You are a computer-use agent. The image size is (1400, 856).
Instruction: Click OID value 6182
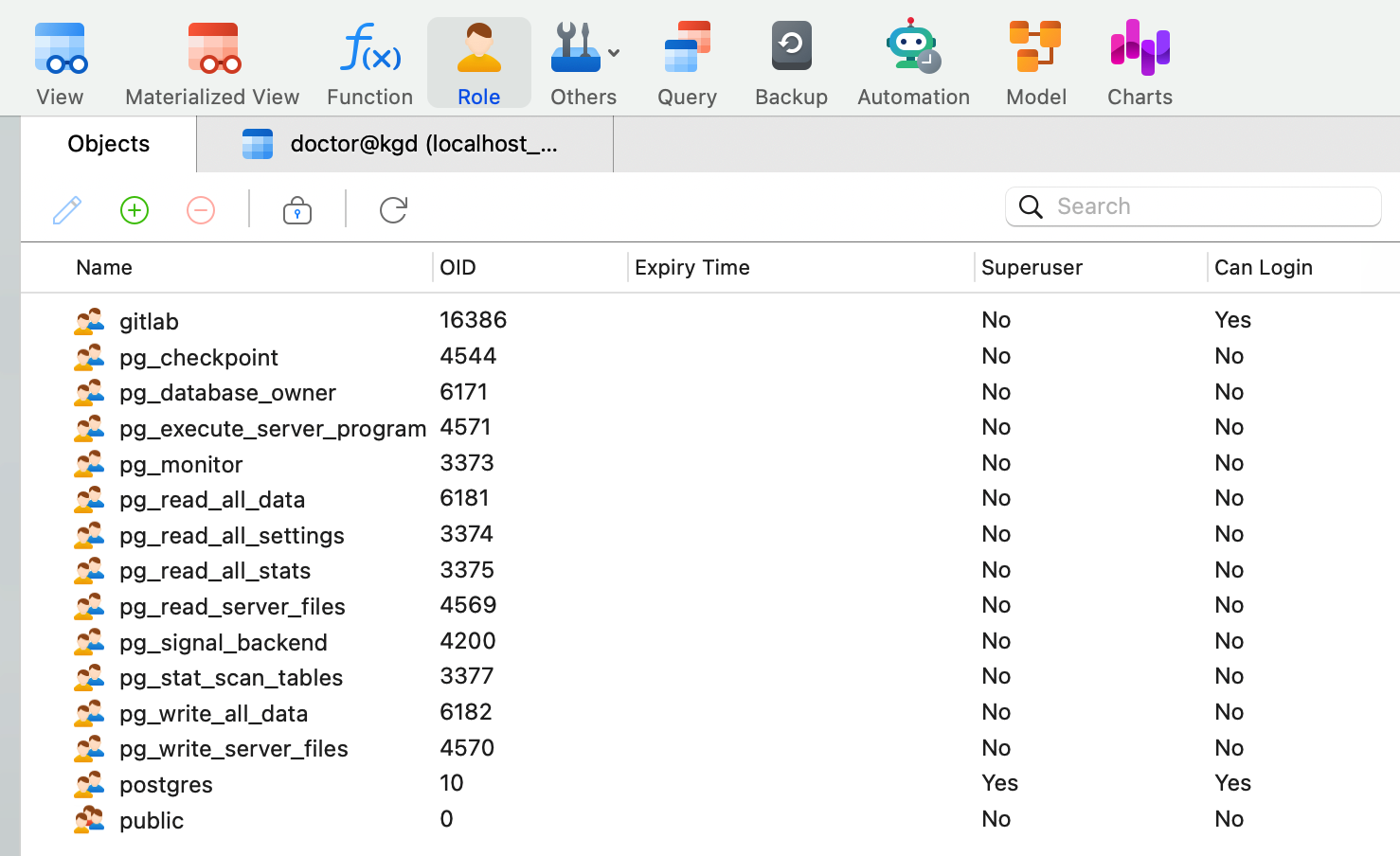(x=466, y=712)
